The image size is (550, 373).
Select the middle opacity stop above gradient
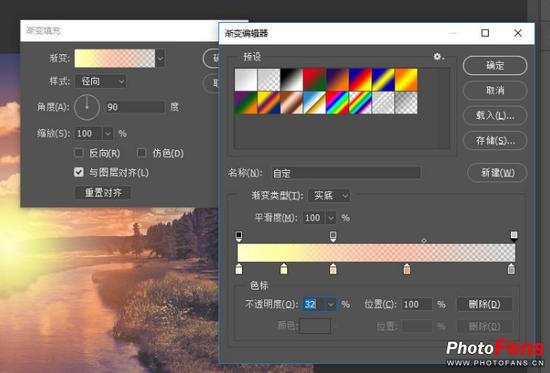pyautogui.click(x=333, y=236)
